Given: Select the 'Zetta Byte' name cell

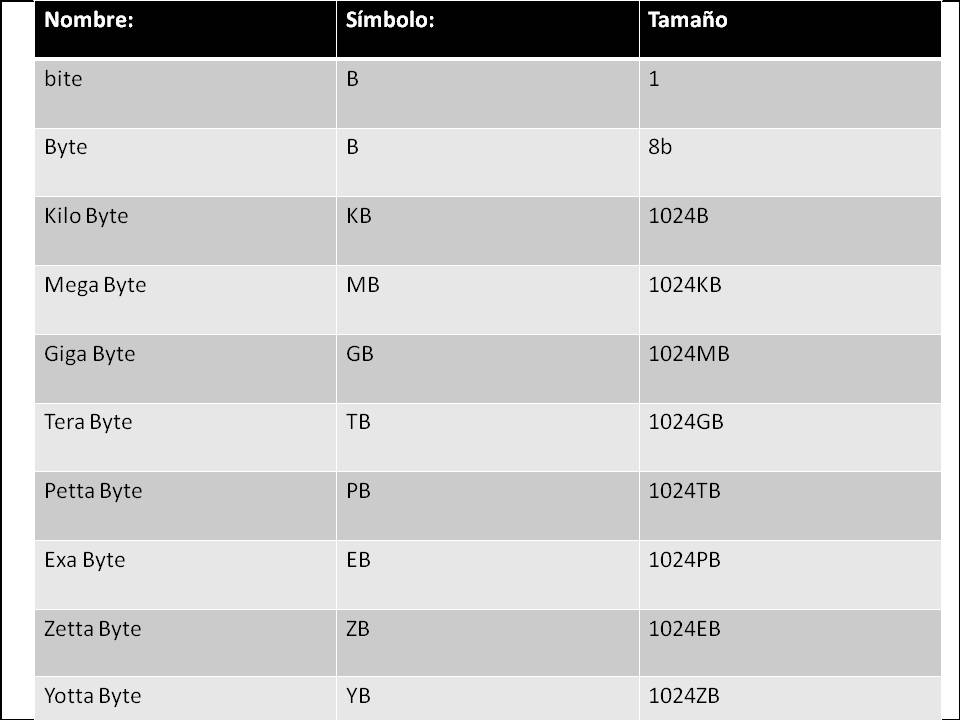Looking at the screenshot, I should 93,629.
